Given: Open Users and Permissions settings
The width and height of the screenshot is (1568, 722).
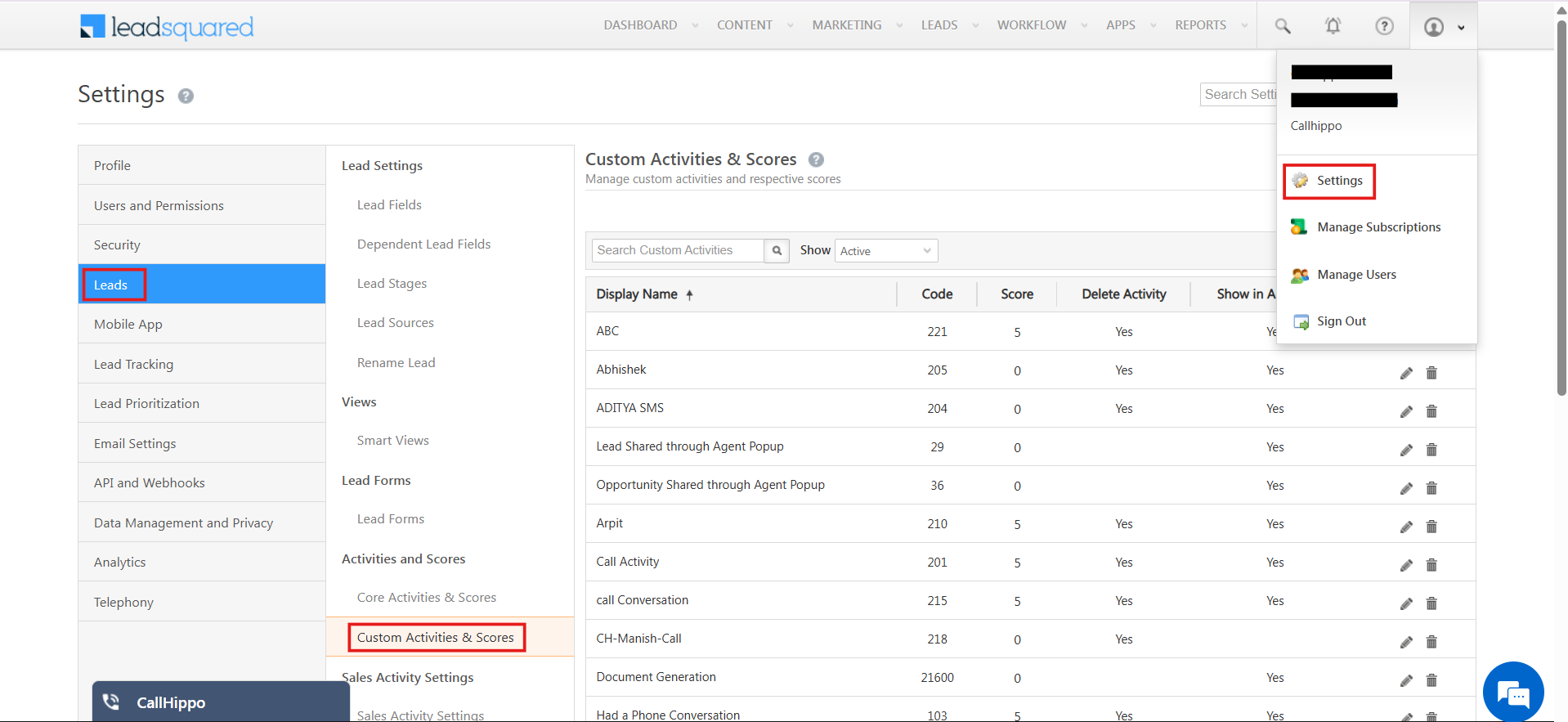Looking at the screenshot, I should [202, 205].
